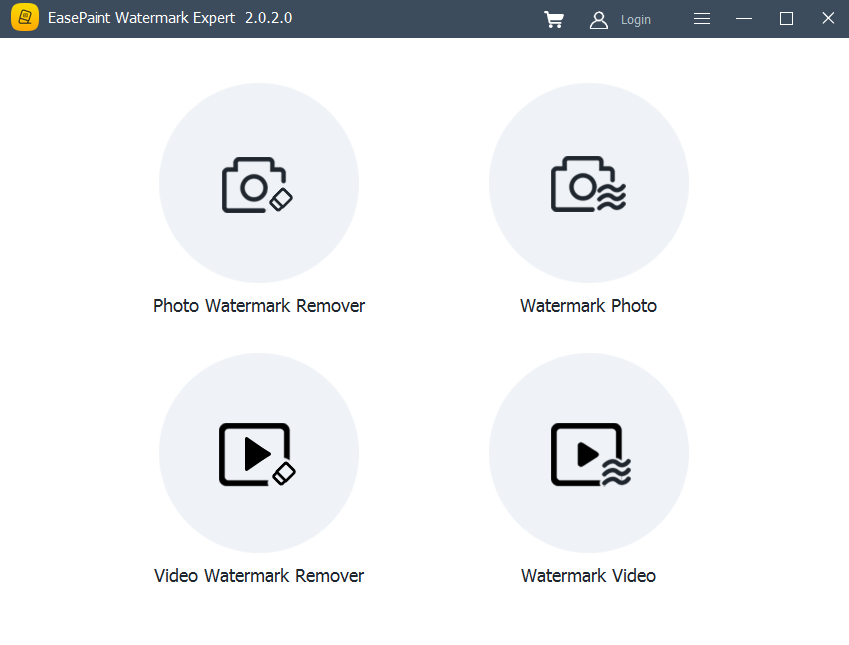Click the user account icon

click(598, 19)
